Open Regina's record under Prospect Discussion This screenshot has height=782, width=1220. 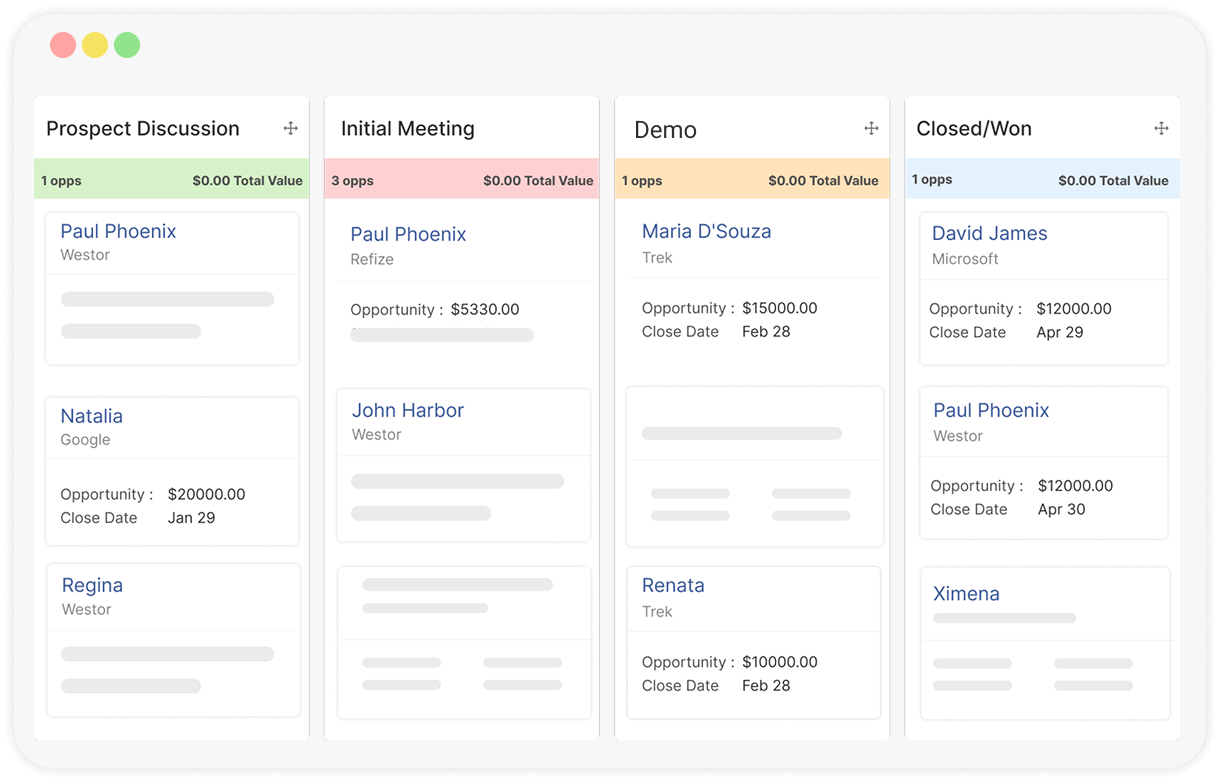[x=92, y=585]
